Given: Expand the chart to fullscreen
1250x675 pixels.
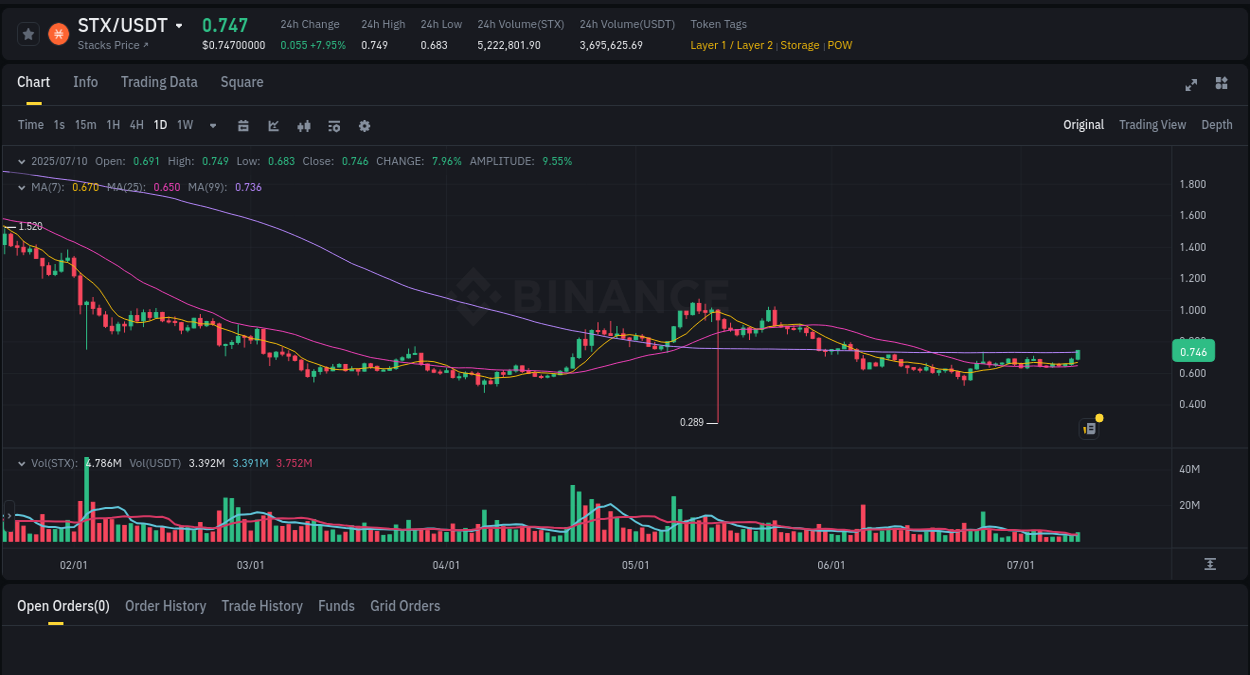Looking at the screenshot, I should click(x=1190, y=85).
